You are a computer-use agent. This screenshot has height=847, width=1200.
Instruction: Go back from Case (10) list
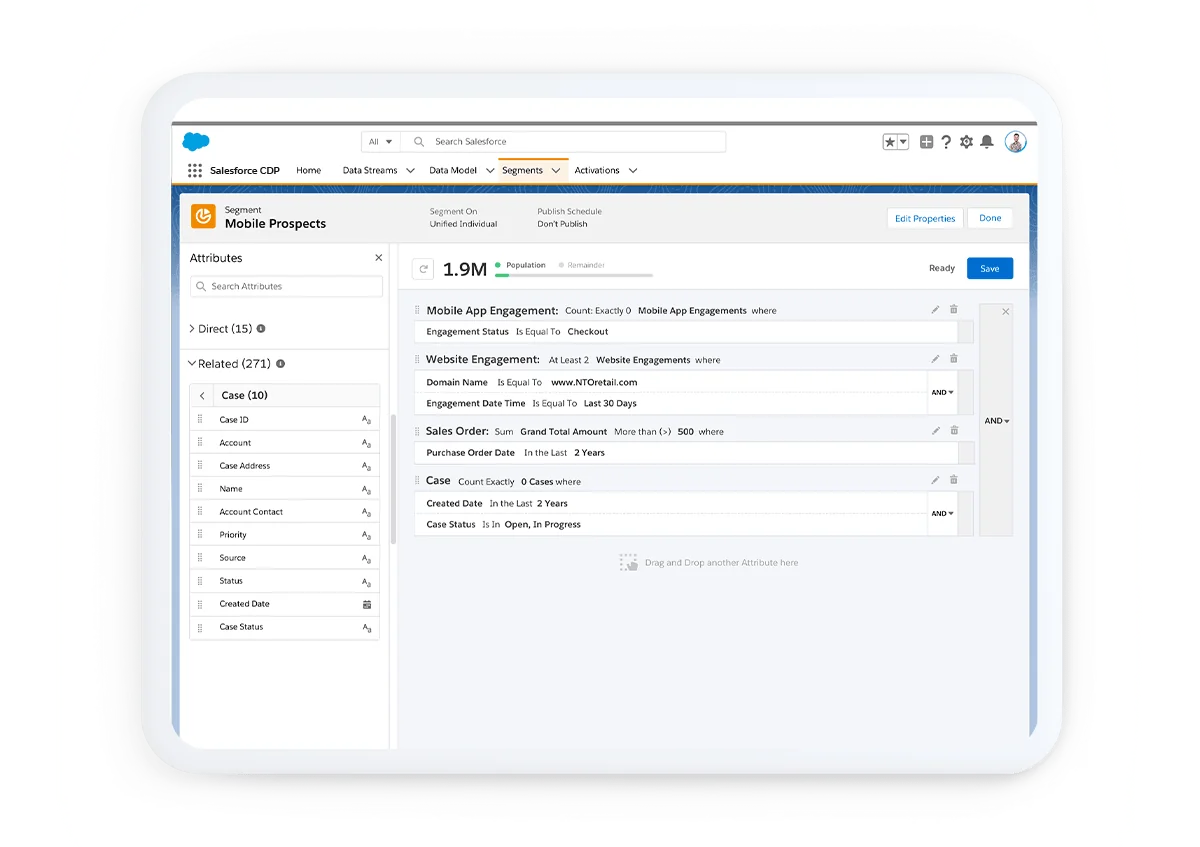pyautogui.click(x=202, y=396)
